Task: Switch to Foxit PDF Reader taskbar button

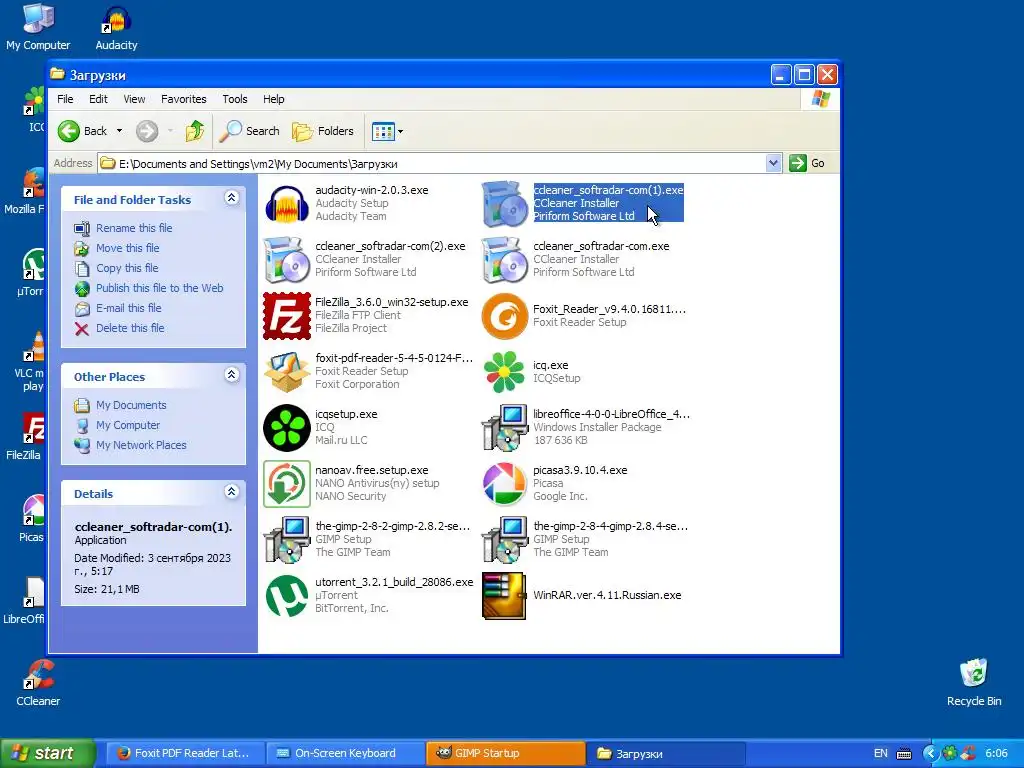Action: 183,753
